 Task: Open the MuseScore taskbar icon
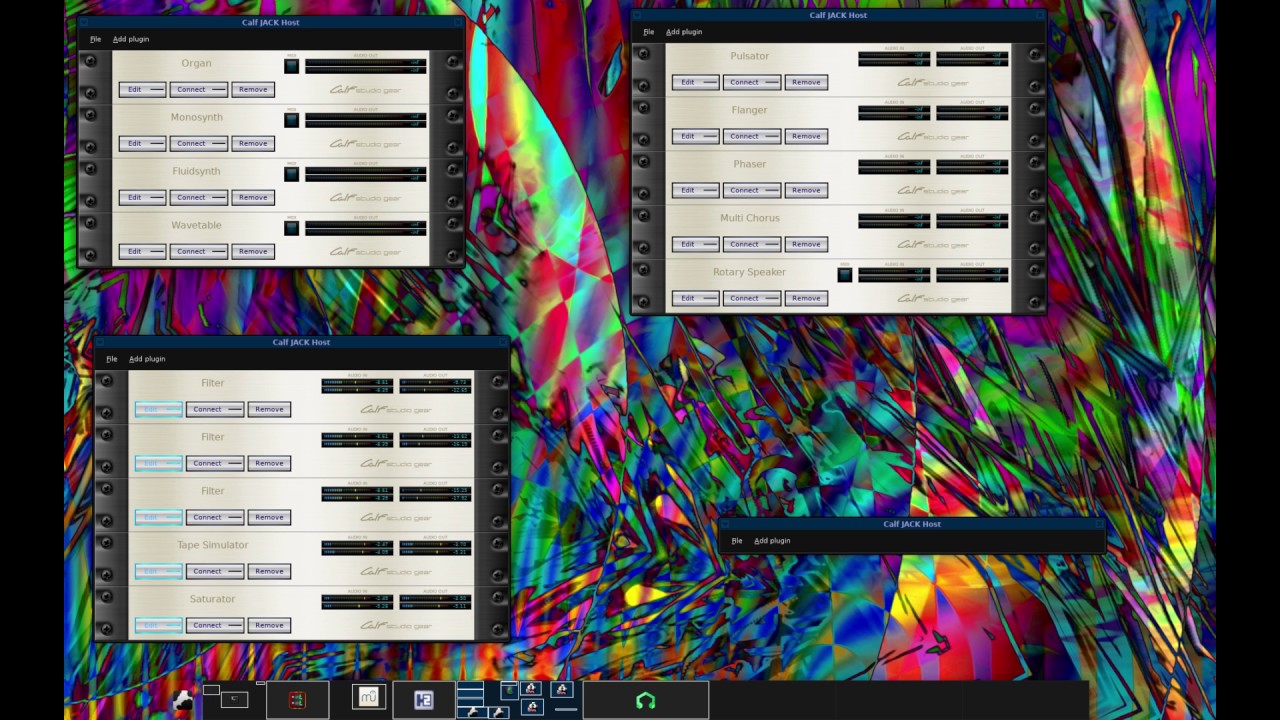(x=369, y=696)
